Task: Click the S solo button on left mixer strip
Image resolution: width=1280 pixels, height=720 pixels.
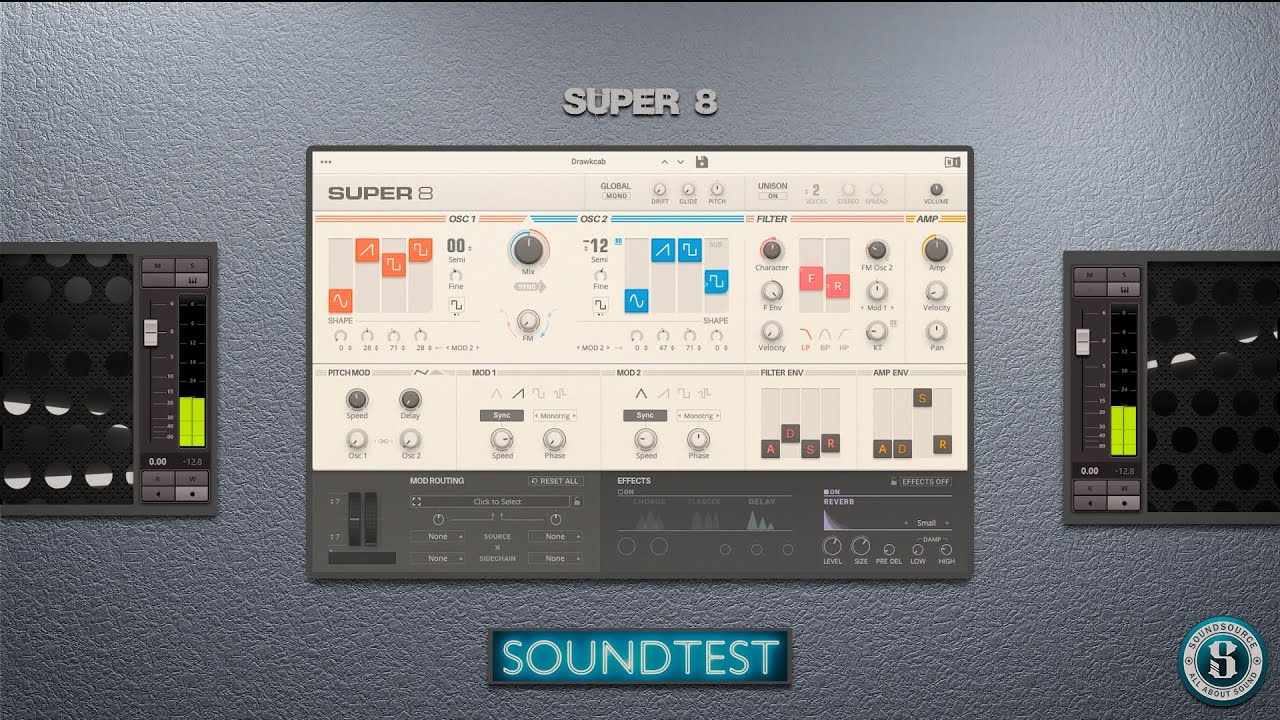Action: (x=192, y=266)
